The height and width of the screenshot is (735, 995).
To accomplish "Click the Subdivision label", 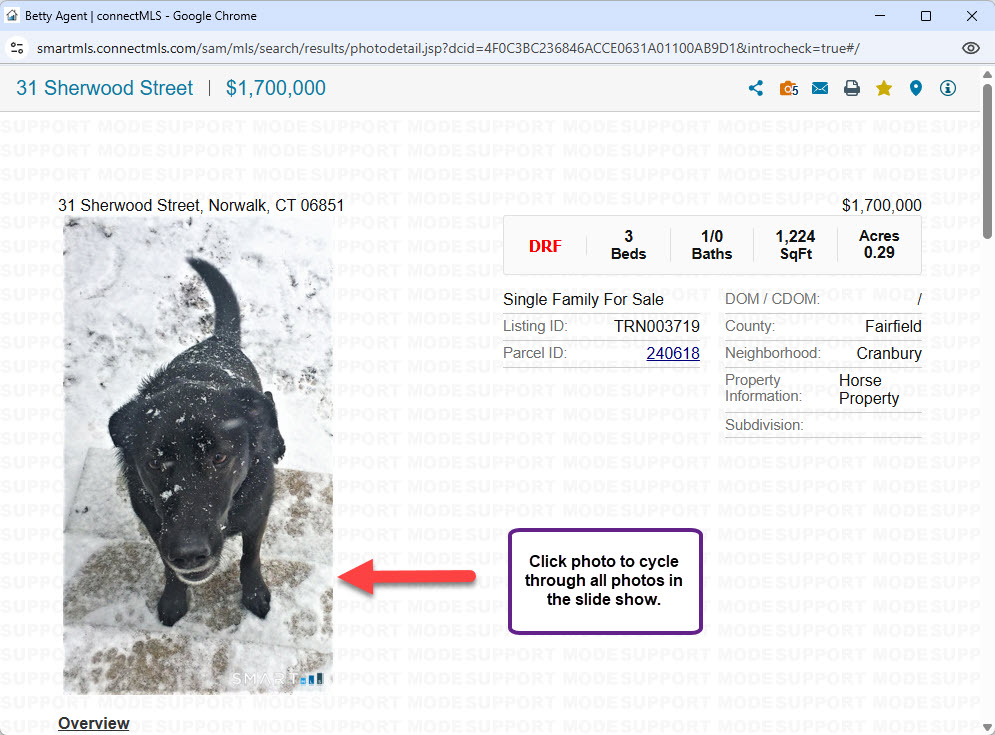I will tap(764, 425).
